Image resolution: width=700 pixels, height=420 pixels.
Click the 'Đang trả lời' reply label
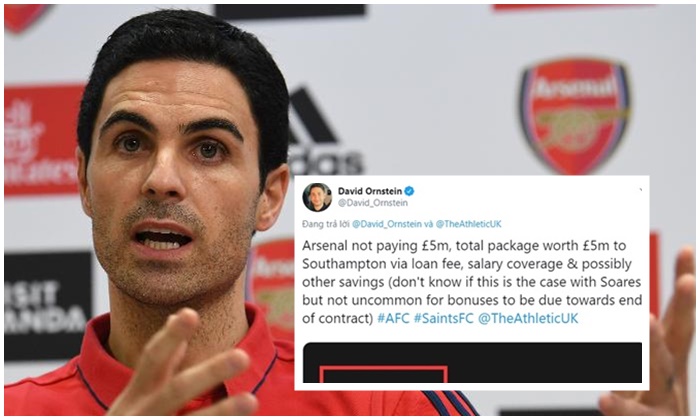325,224
